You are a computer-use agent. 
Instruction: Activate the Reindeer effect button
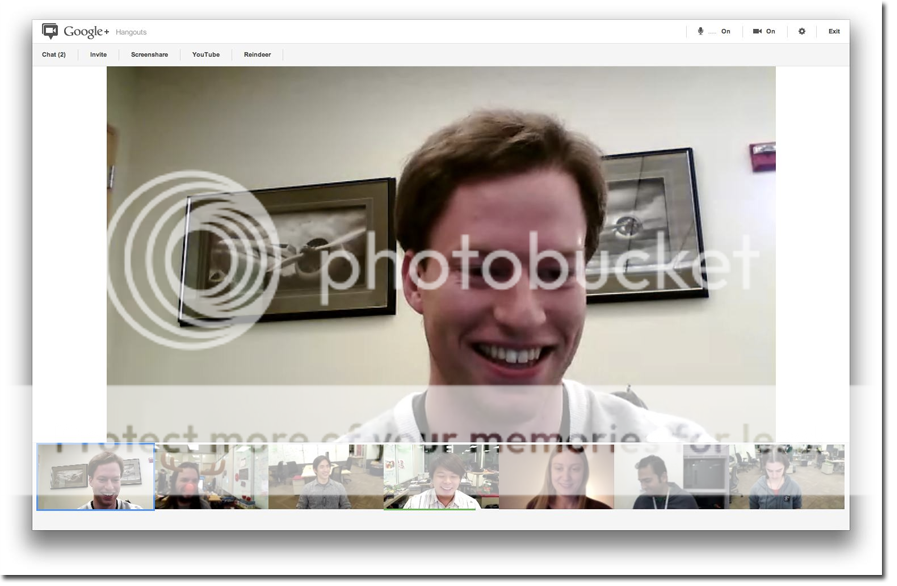click(257, 55)
